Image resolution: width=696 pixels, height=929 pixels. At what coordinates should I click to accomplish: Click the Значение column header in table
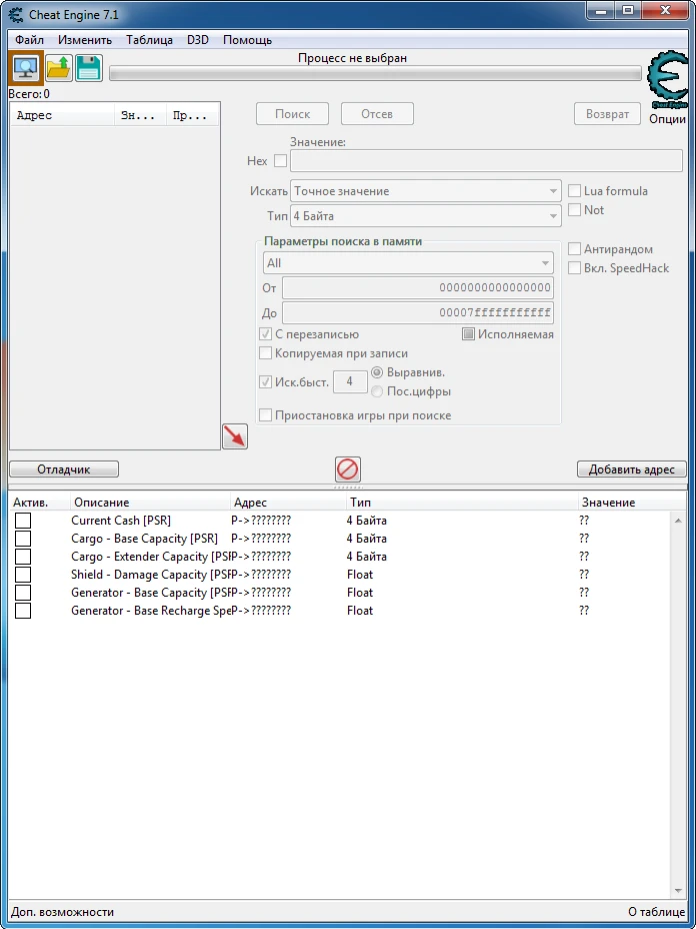[x=632, y=502]
